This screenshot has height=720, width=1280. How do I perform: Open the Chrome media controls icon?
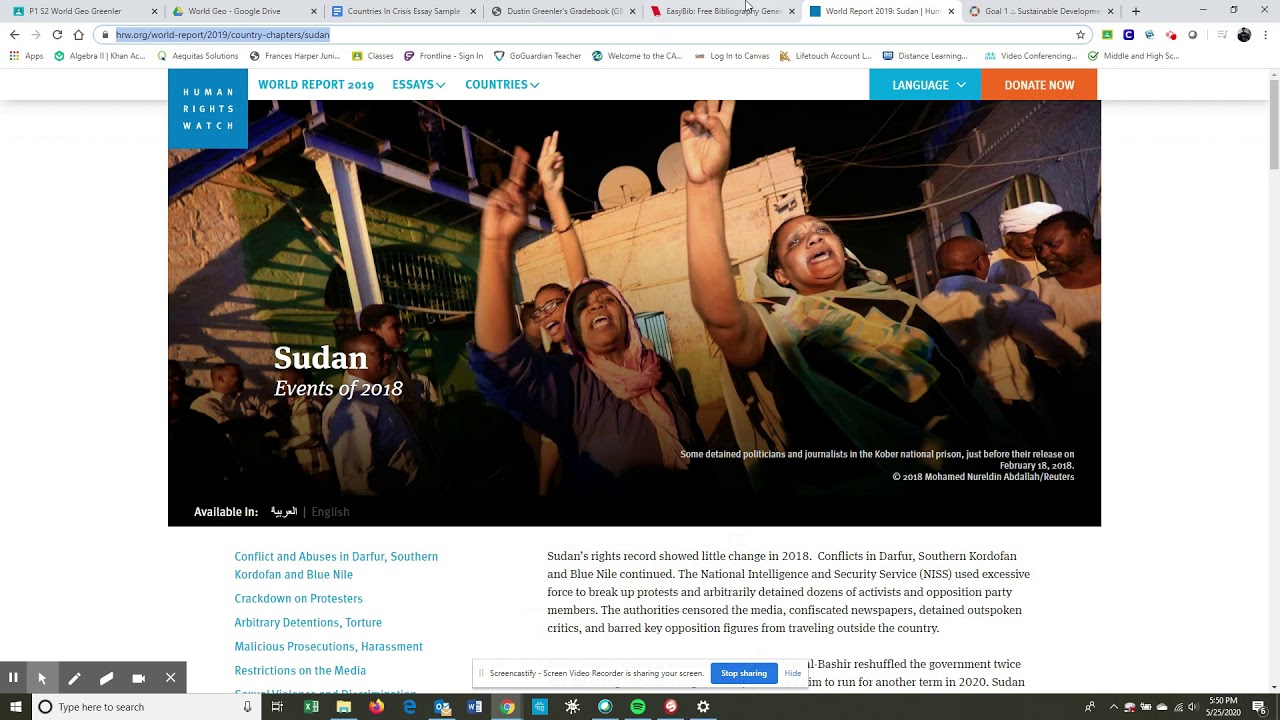pyautogui.click(x=1222, y=34)
